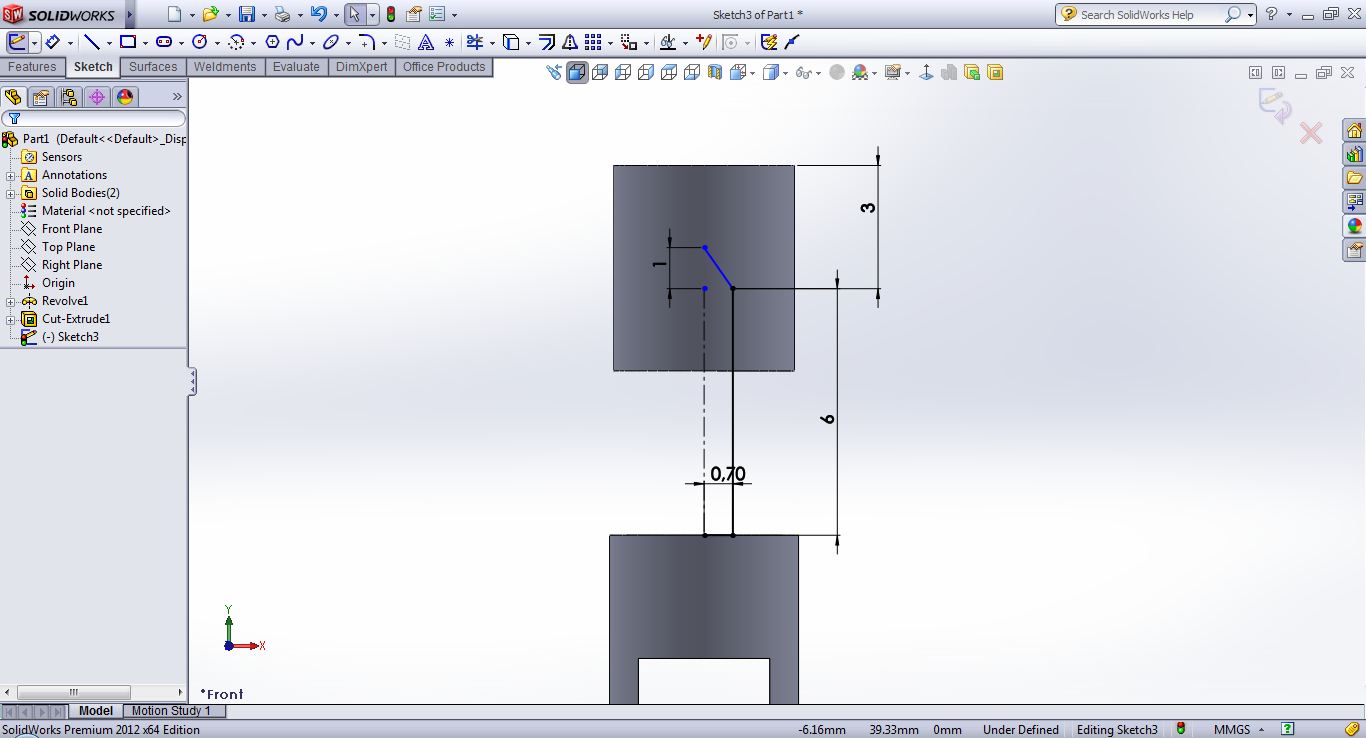Select the Line sketch tool
1366x738 pixels.
[92, 42]
